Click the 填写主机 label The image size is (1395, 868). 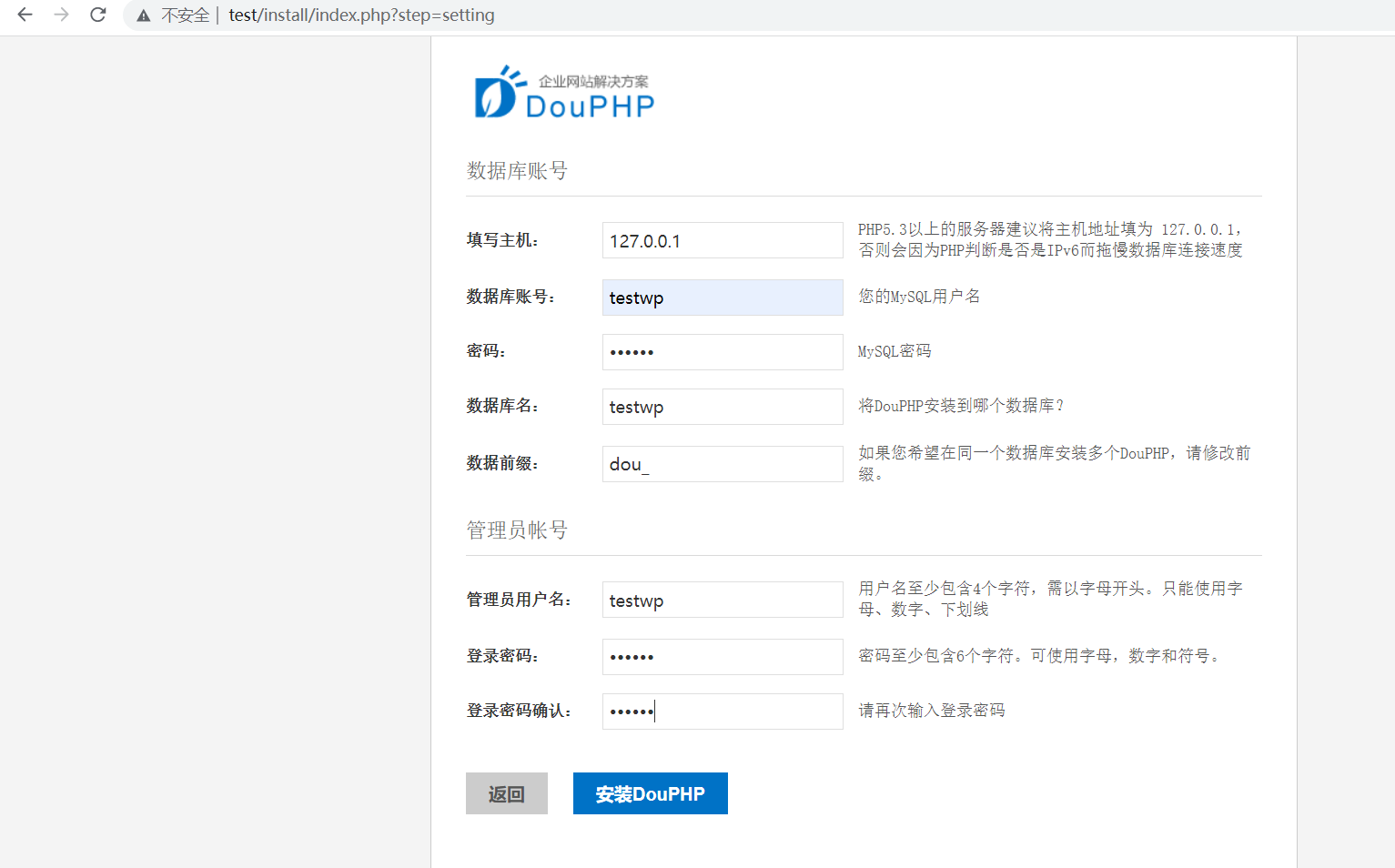[x=502, y=240]
